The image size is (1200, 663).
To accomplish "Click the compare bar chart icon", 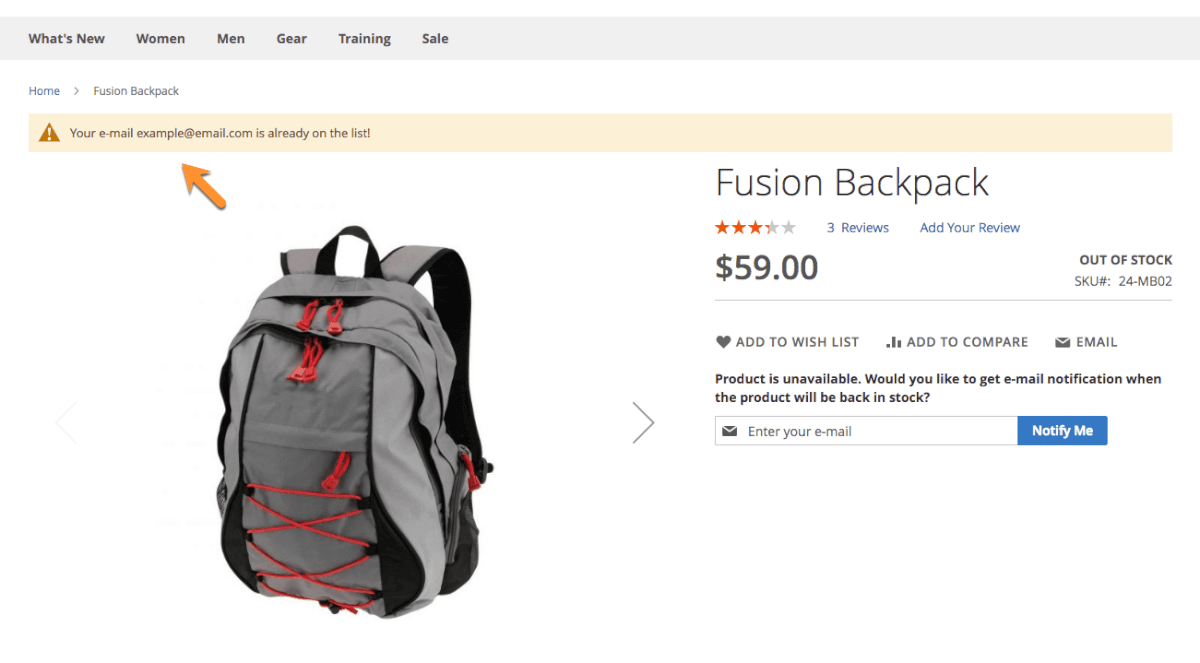I will coord(894,342).
